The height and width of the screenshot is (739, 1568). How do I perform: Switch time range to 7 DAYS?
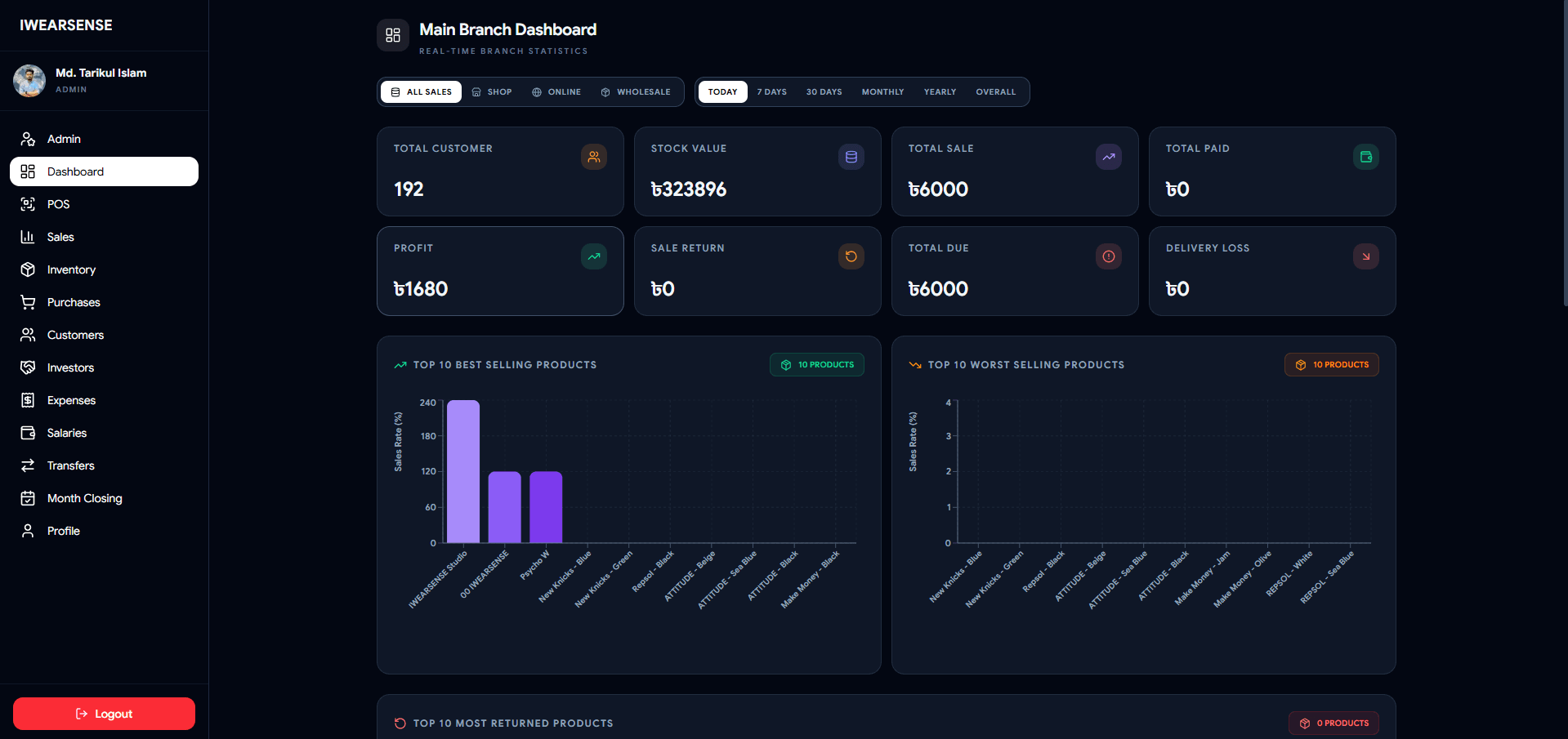click(x=771, y=91)
